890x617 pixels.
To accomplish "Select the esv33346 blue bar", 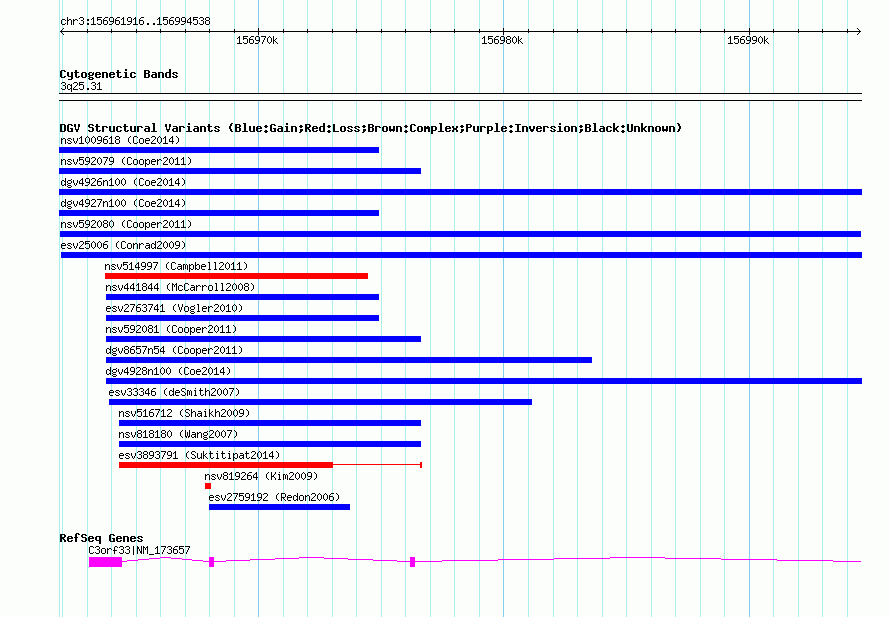I will (320, 402).
